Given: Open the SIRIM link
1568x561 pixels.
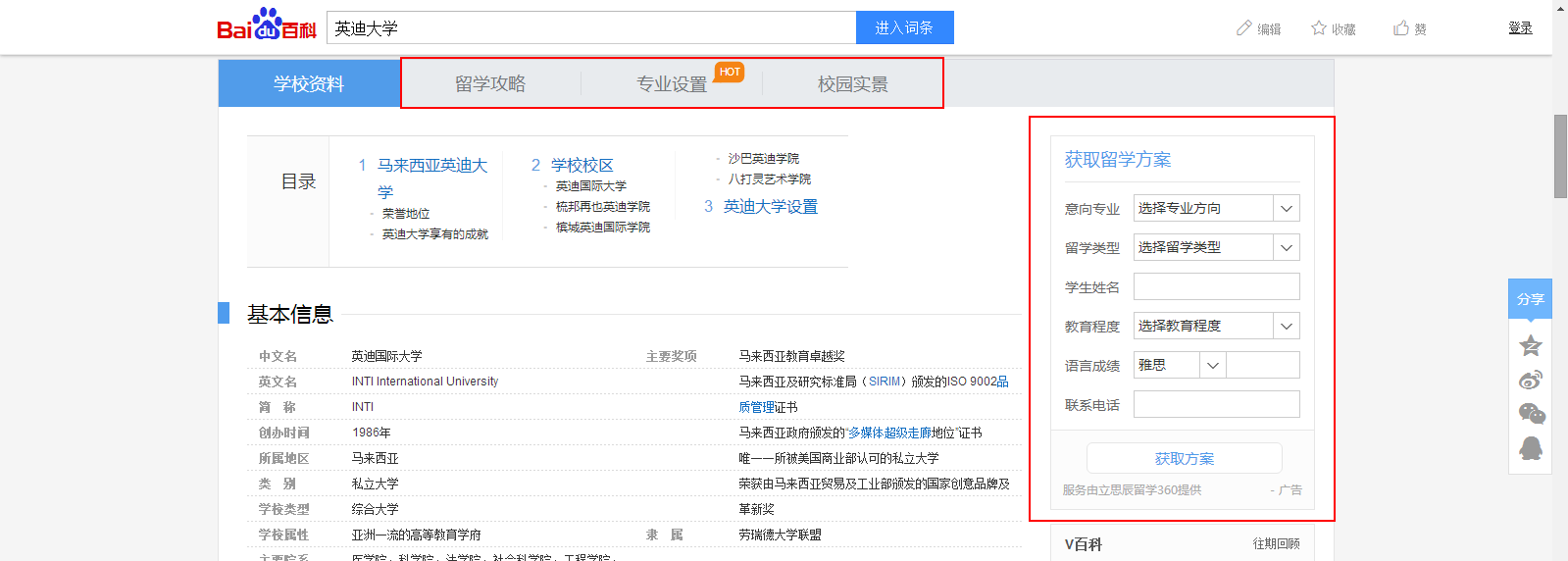Looking at the screenshot, I should pos(885,382).
